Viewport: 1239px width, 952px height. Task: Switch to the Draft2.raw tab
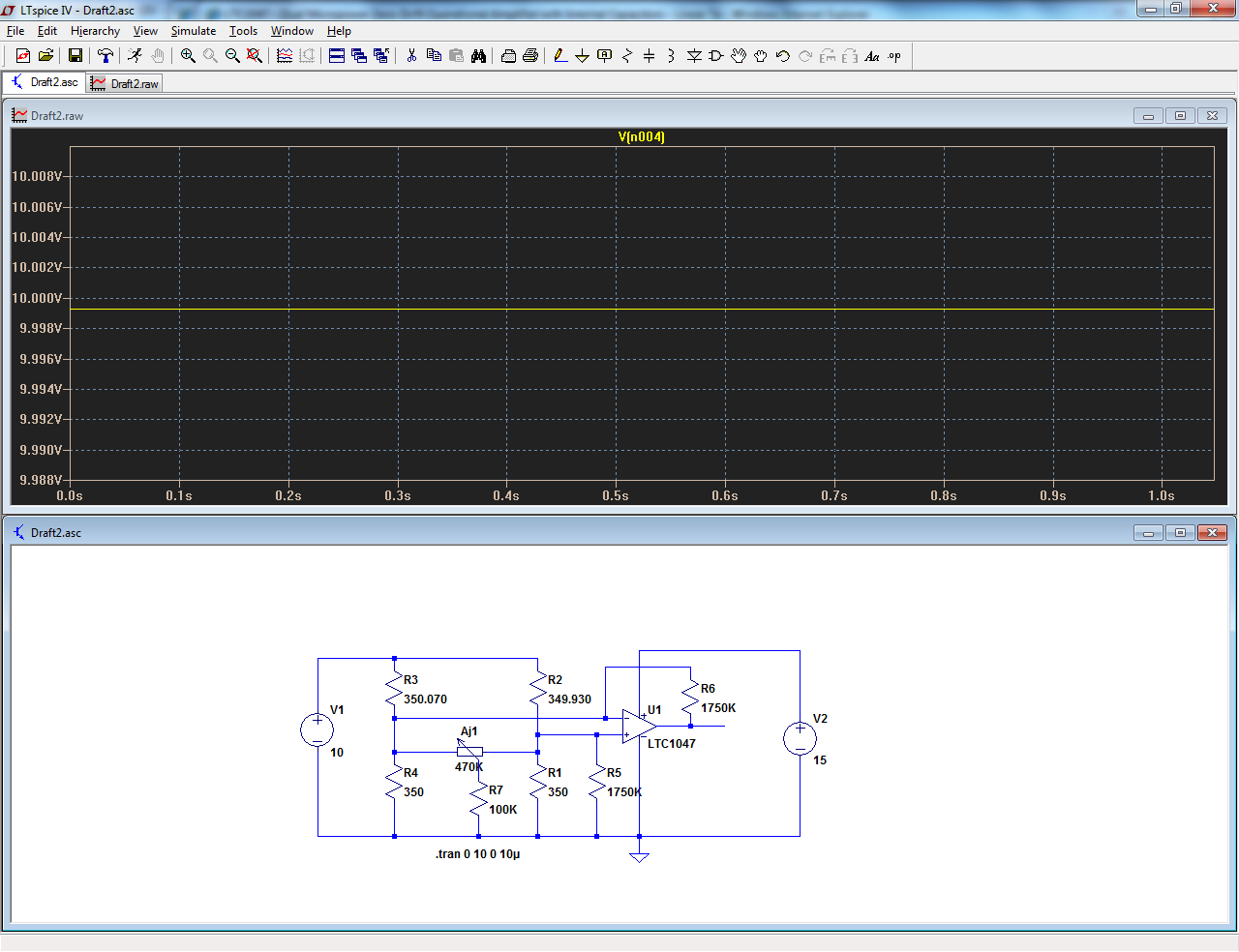(x=125, y=84)
